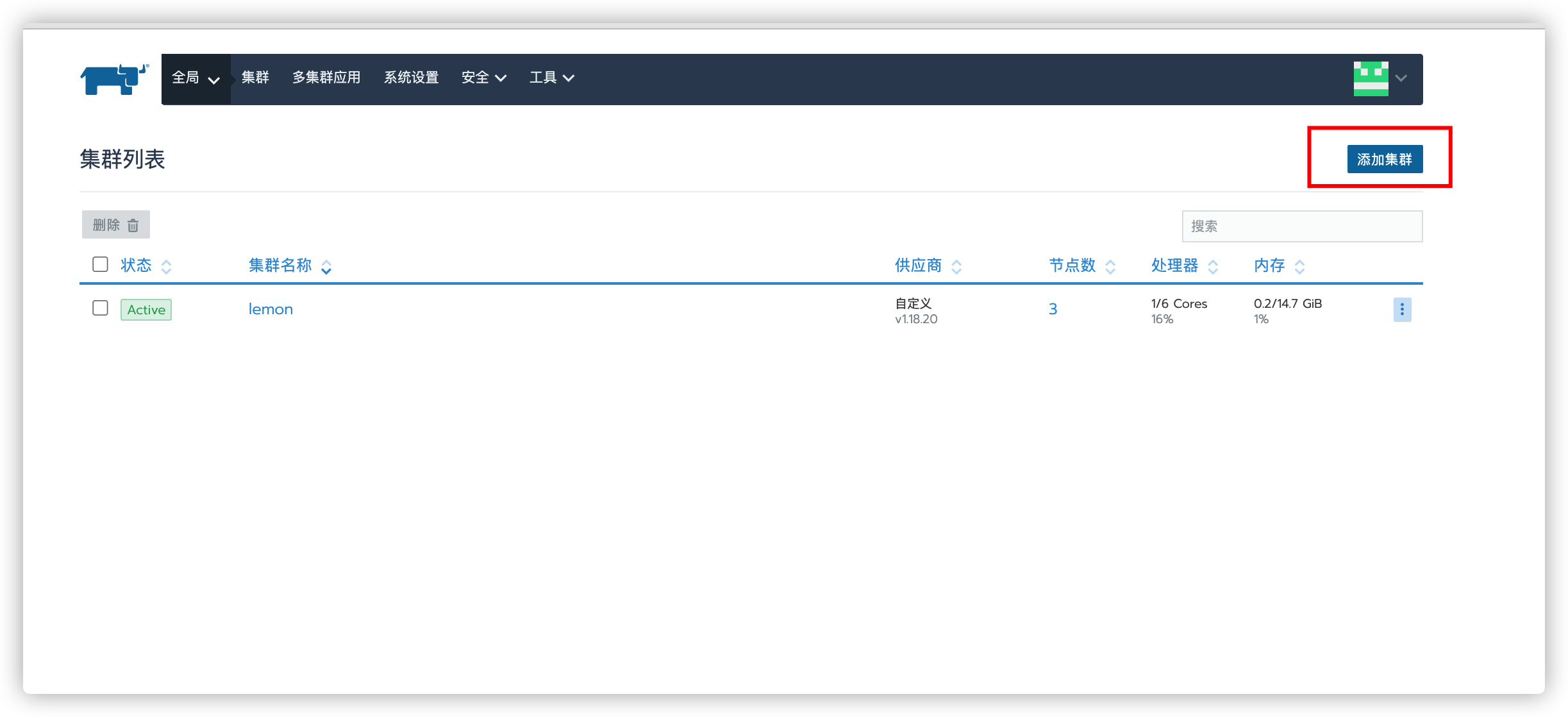Screen dimensions: 1568x717
Task: Click the 添加集群 button
Action: click(1384, 159)
